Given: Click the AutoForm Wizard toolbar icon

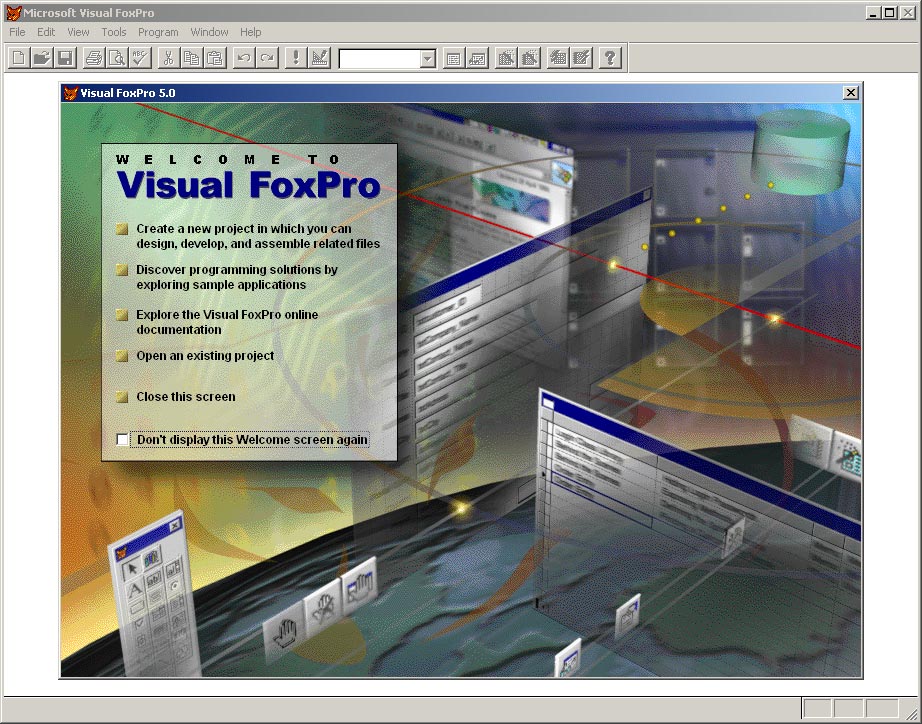Looking at the screenshot, I should tap(557, 58).
